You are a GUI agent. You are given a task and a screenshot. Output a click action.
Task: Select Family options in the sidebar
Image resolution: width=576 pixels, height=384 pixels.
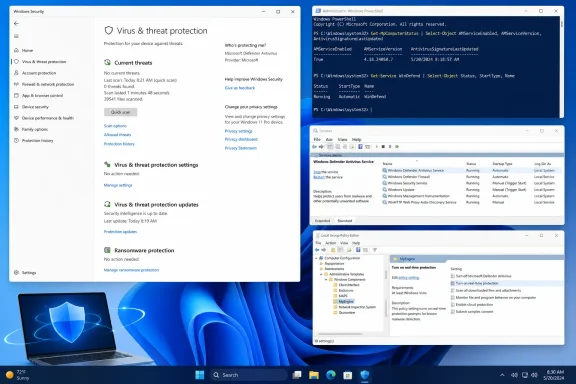tap(31, 129)
